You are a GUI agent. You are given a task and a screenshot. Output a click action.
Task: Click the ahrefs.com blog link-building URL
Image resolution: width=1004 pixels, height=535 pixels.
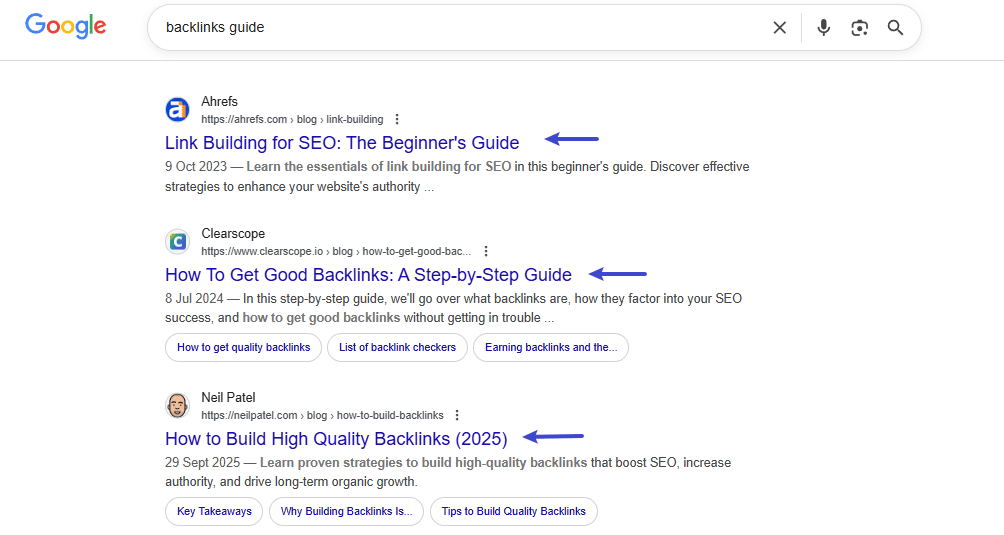pyautogui.click(x=292, y=119)
